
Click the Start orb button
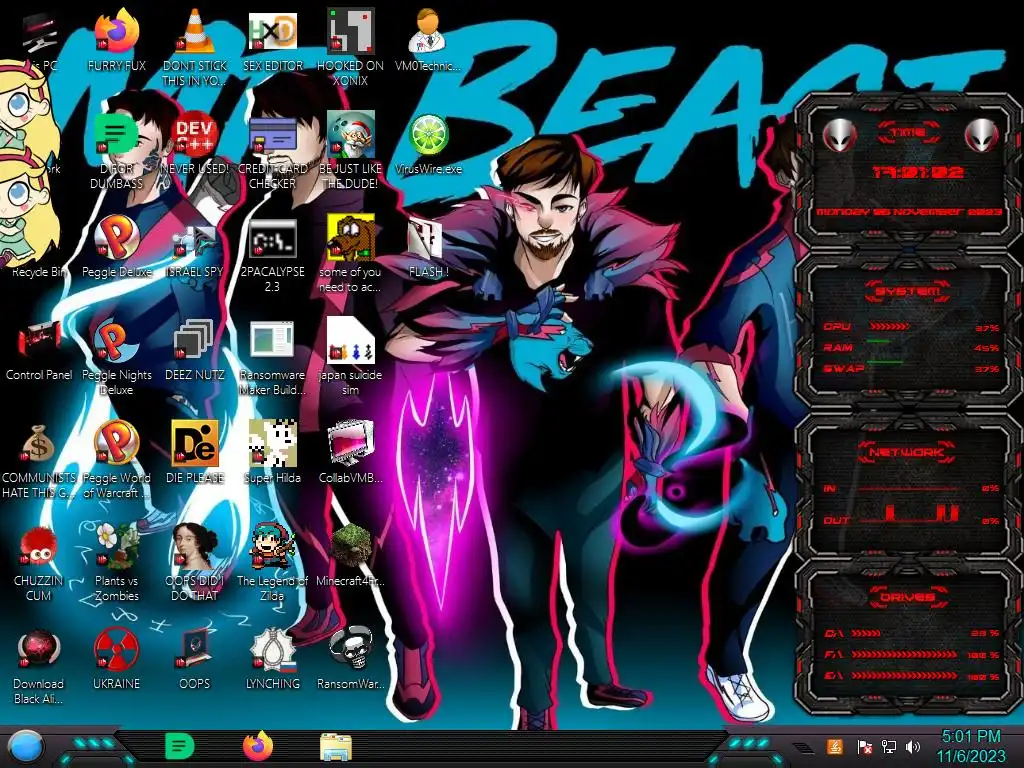pyautogui.click(x=26, y=746)
